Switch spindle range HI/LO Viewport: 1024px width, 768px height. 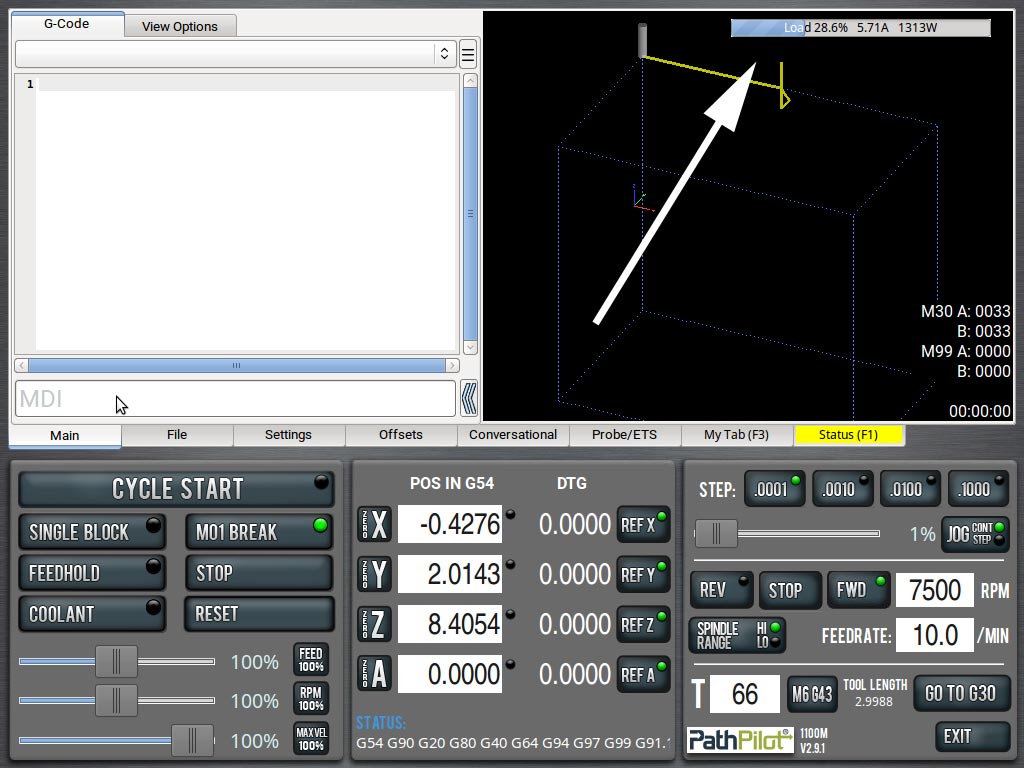click(x=737, y=635)
